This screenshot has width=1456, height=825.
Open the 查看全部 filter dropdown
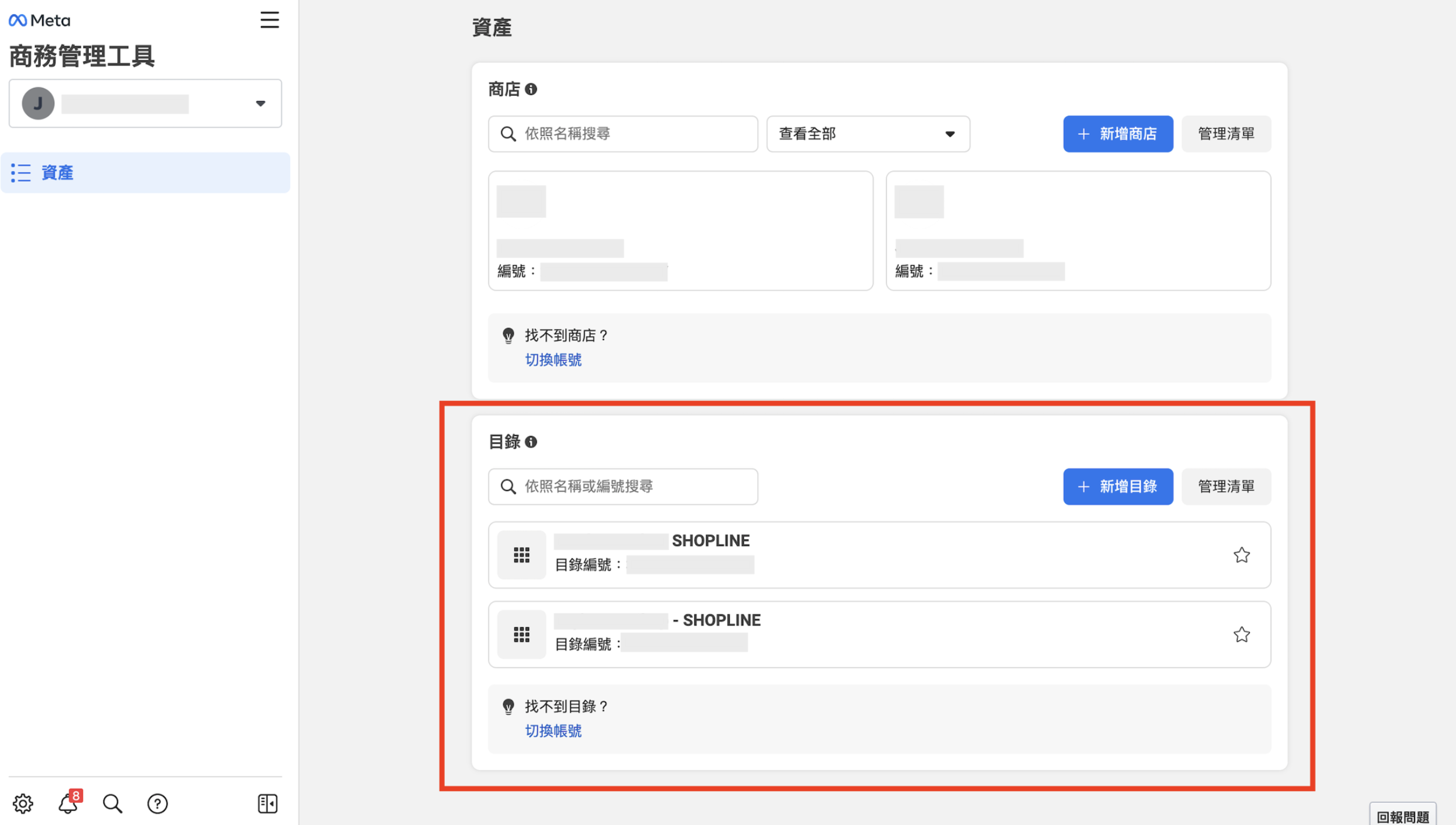click(868, 134)
